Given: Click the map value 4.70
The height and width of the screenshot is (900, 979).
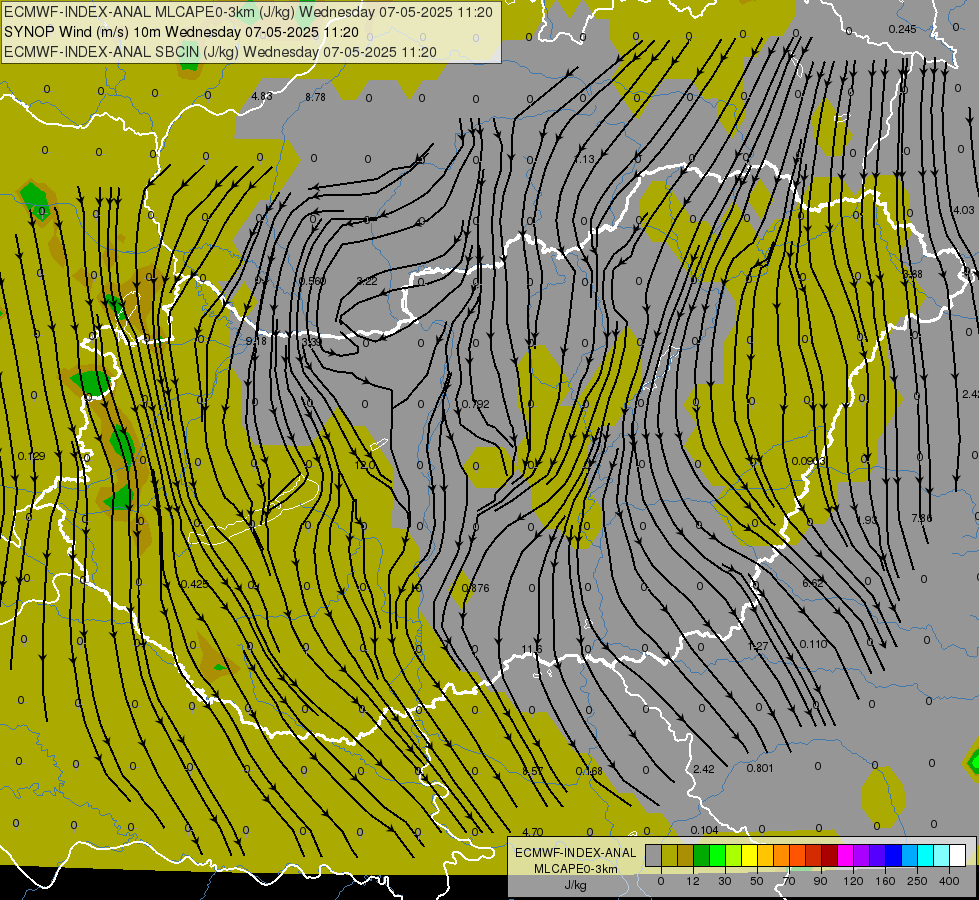Looking at the screenshot, I should point(533,832).
